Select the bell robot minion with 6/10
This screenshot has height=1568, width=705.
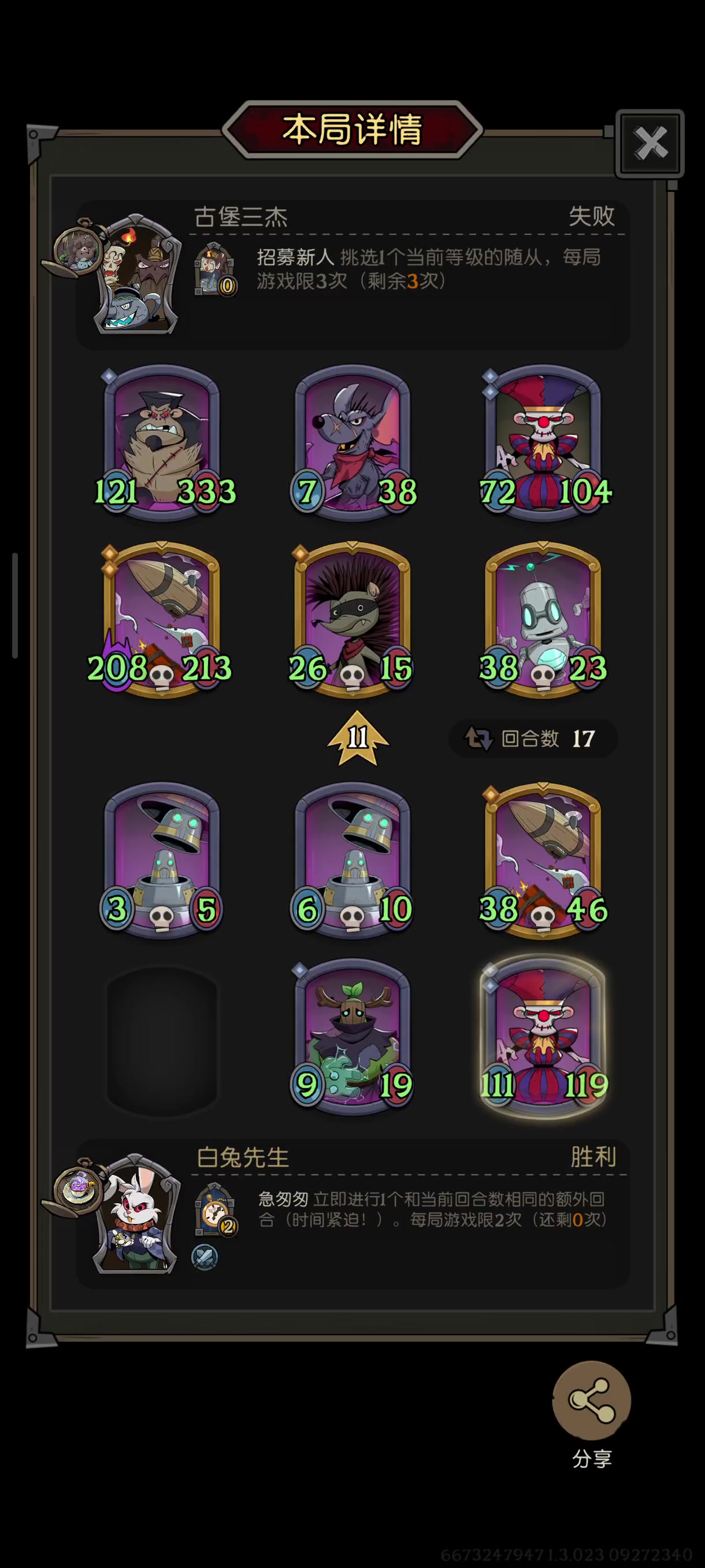352,860
